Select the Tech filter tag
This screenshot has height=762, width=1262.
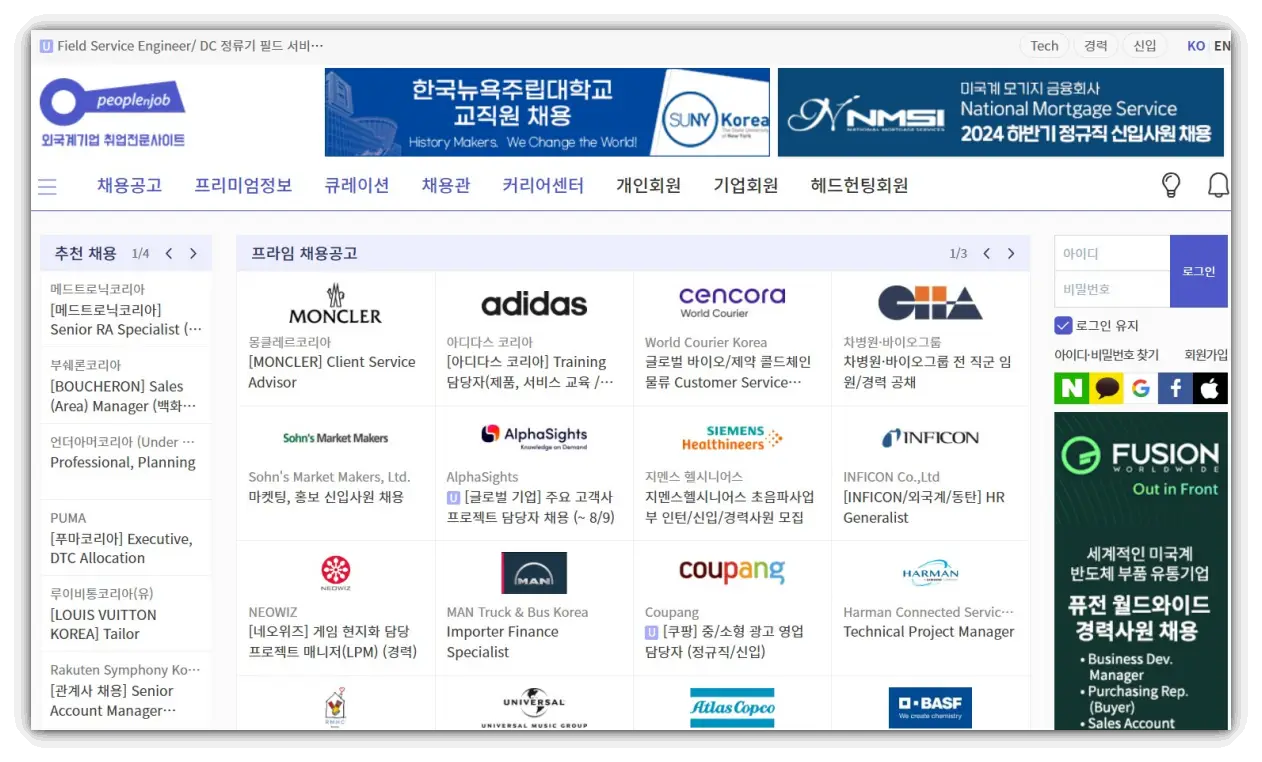pyautogui.click(x=1044, y=46)
